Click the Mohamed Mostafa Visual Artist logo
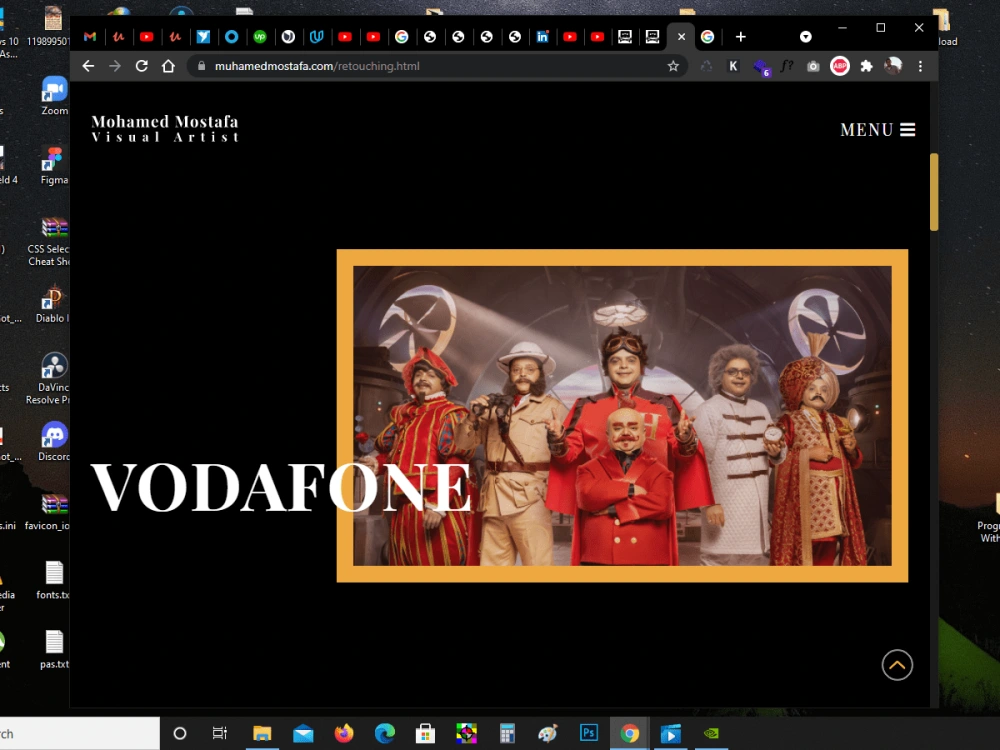The width and height of the screenshot is (1000, 750). (x=165, y=128)
